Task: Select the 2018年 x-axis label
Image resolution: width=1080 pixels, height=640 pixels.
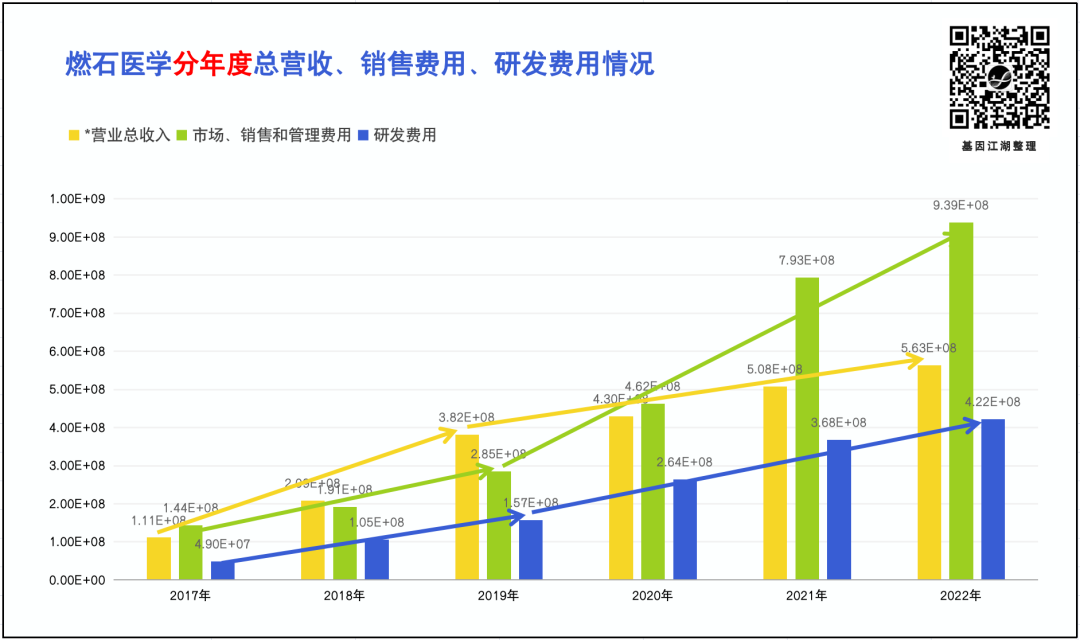Action: 344,595
